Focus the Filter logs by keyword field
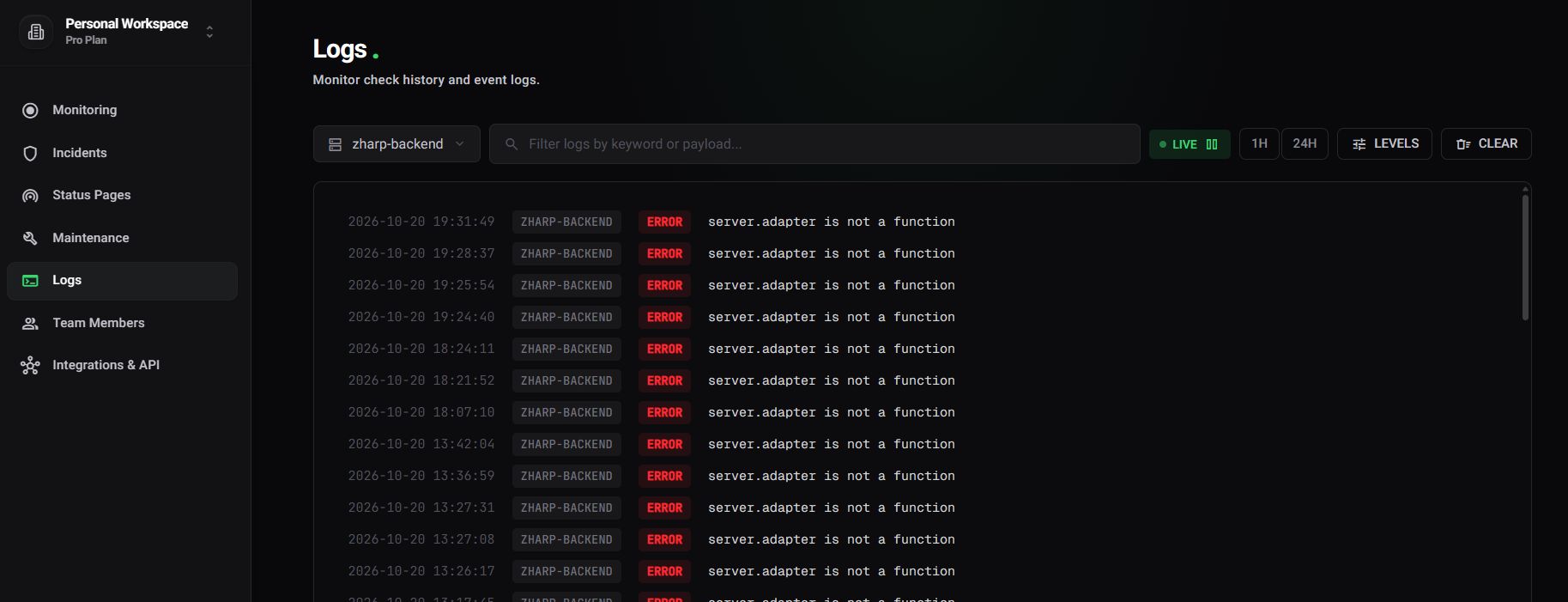The width and height of the screenshot is (1568, 602). (x=814, y=143)
